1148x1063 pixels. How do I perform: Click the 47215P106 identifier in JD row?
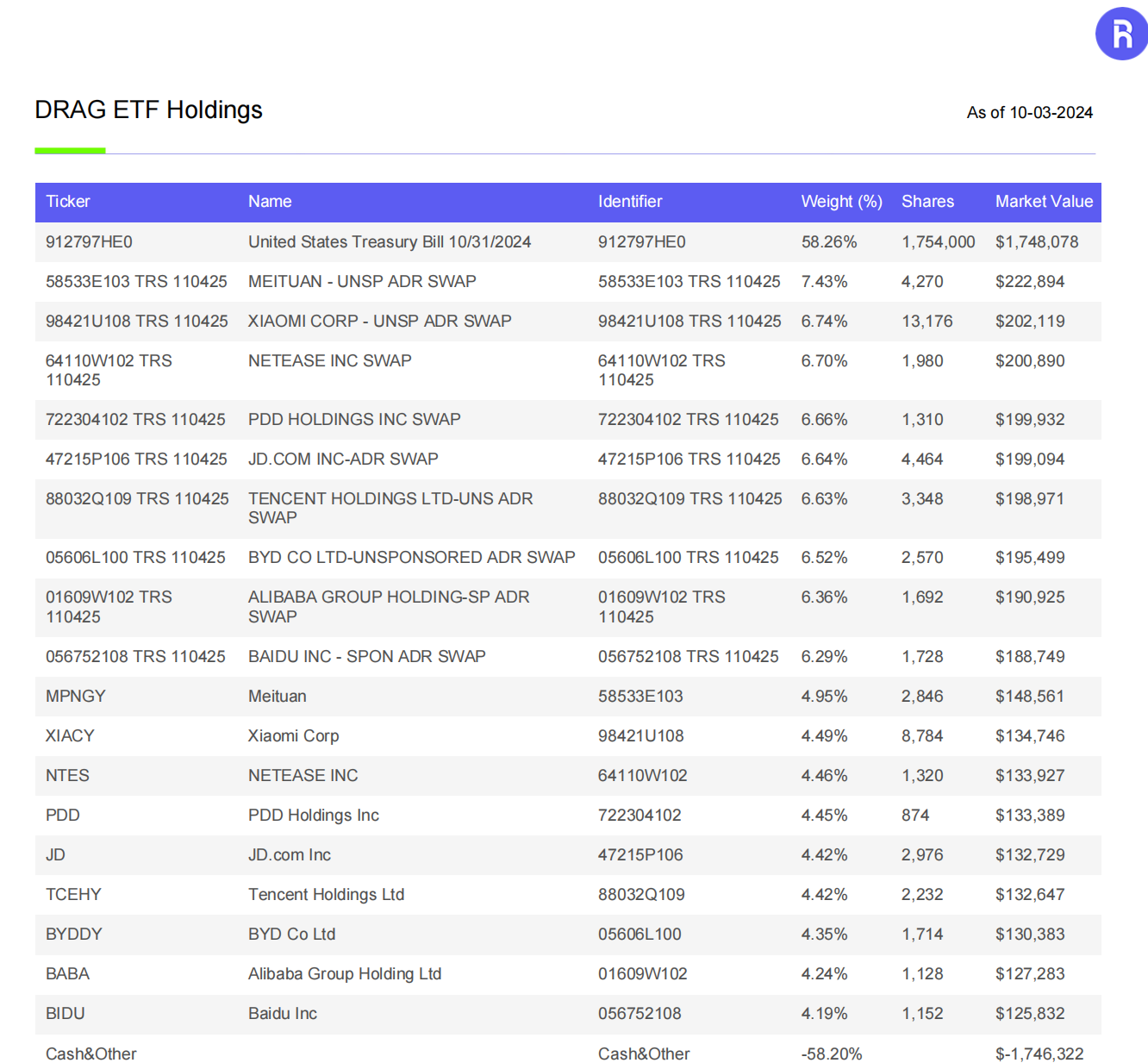640,855
